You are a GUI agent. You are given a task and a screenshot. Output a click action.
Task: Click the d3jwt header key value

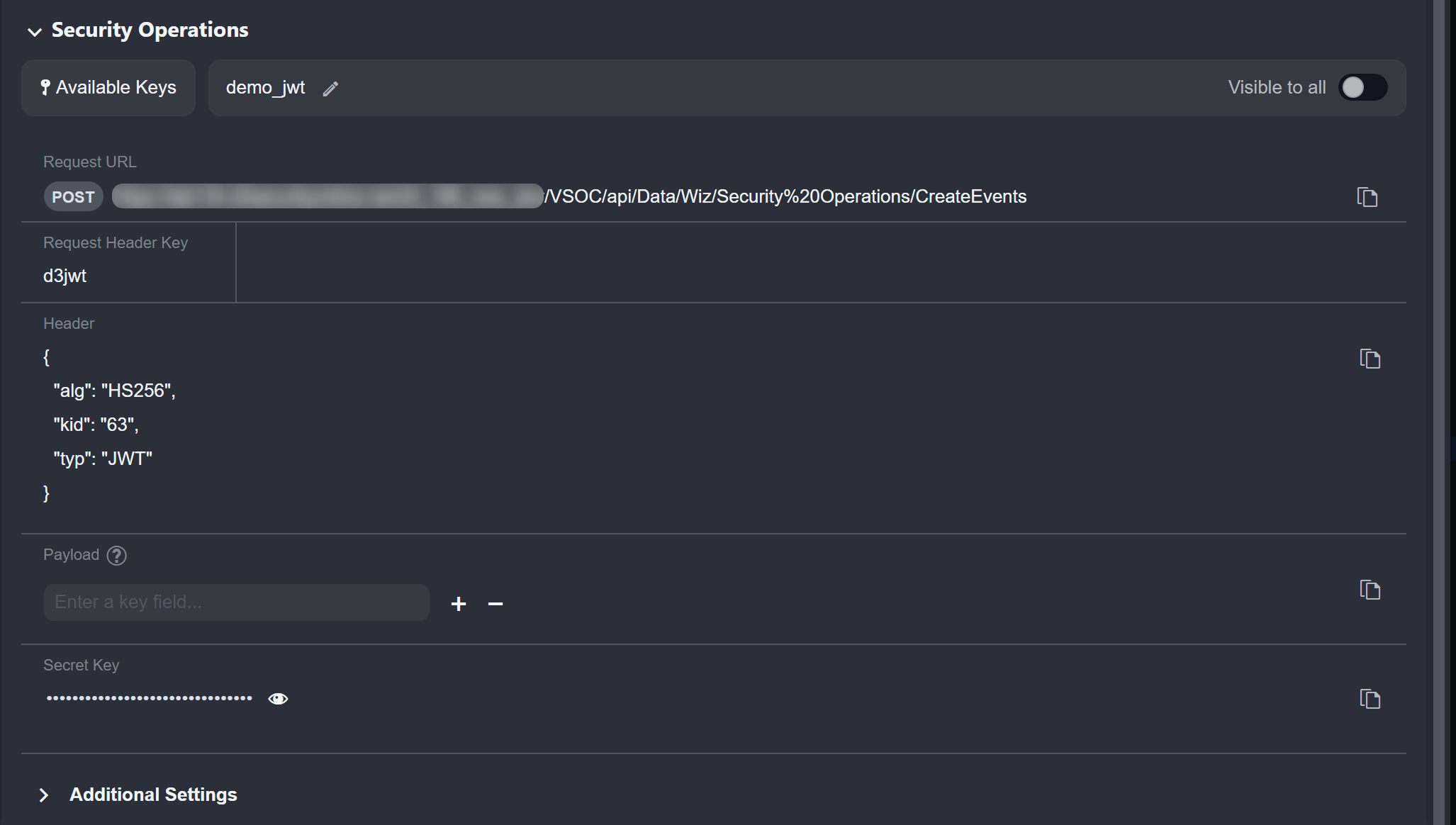click(x=65, y=276)
